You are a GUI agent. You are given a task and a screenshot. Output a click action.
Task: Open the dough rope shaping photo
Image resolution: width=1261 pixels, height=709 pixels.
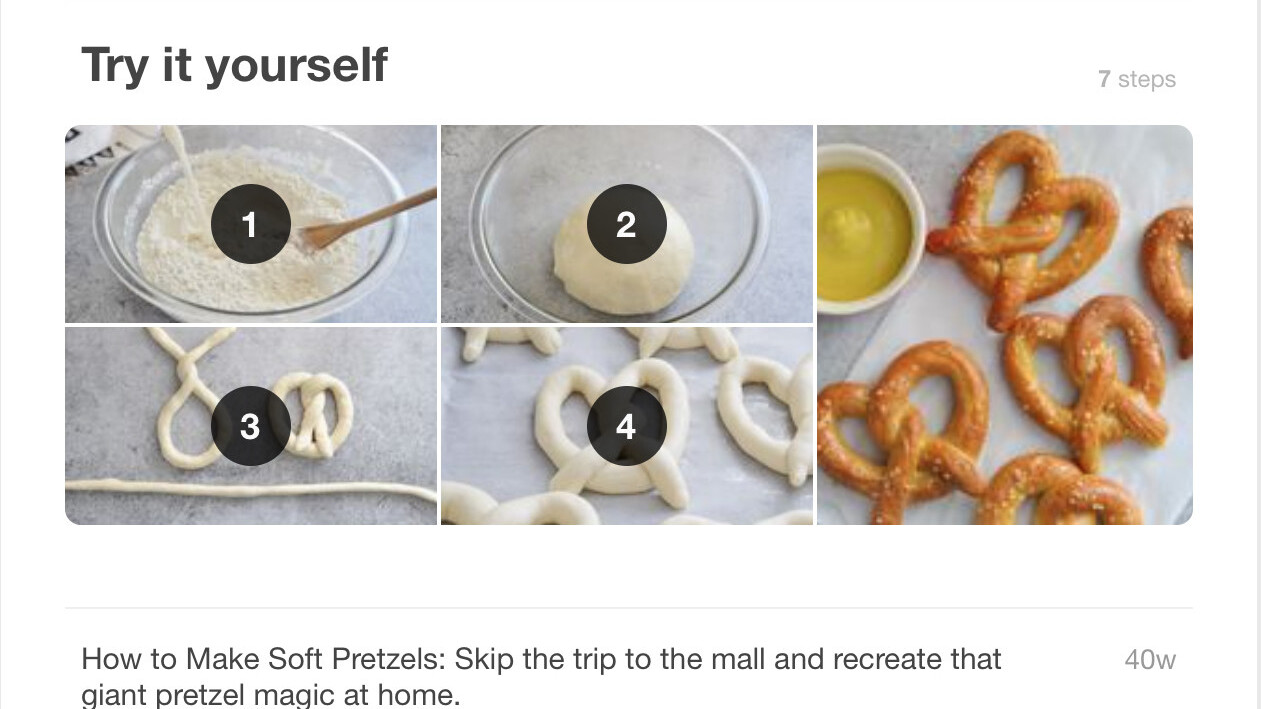point(251,426)
